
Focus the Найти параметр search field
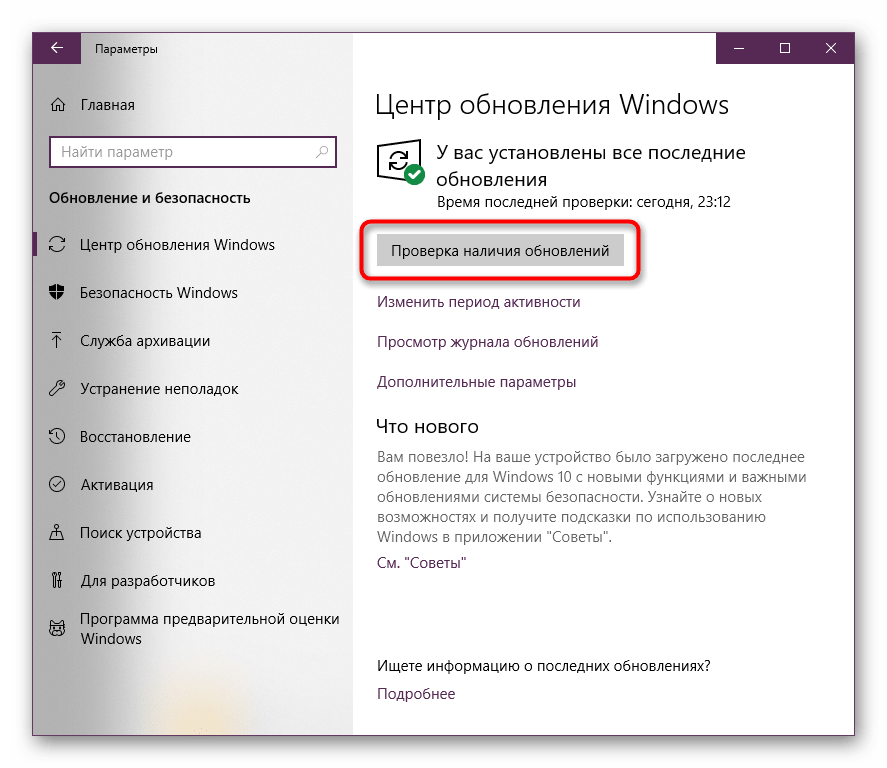pyautogui.click(x=193, y=152)
